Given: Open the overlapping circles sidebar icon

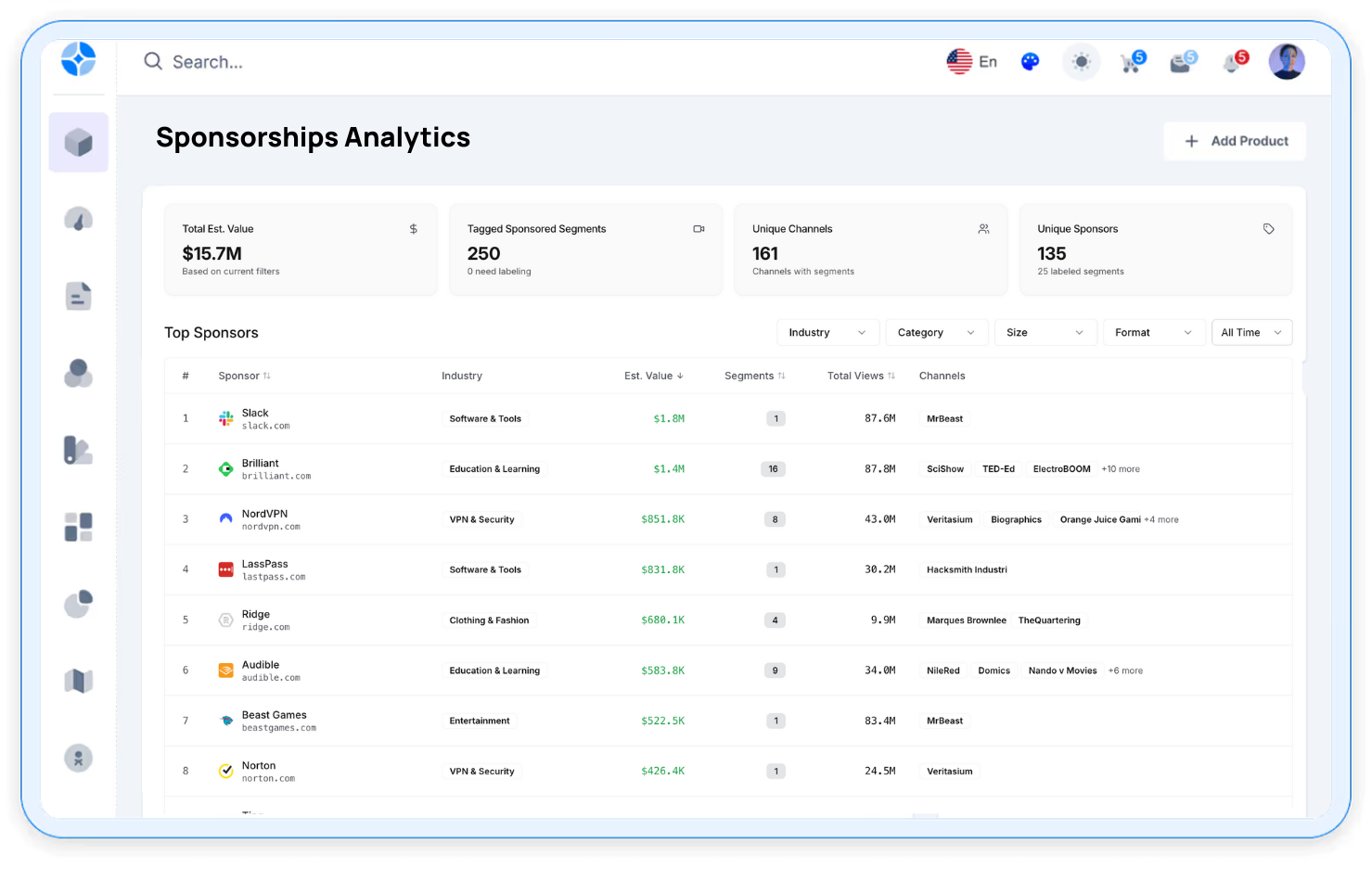Looking at the screenshot, I should pyautogui.click(x=79, y=373).
